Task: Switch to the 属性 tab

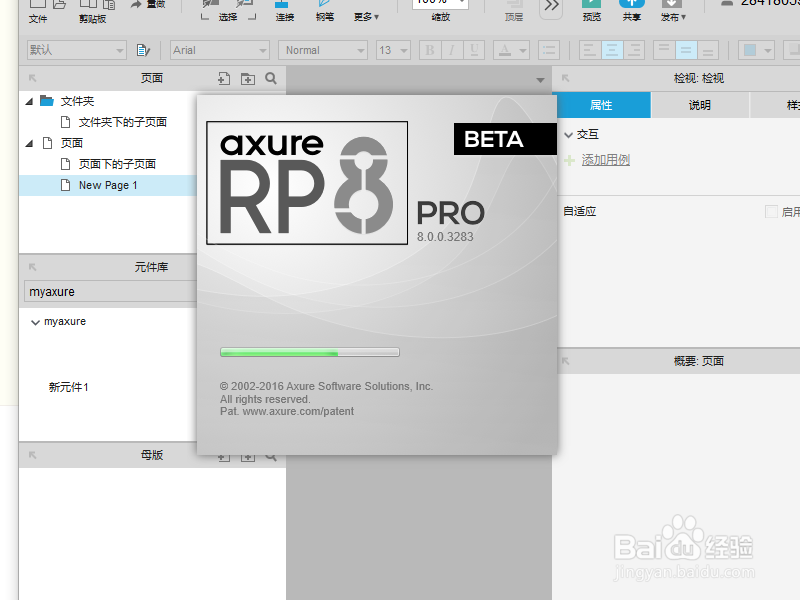Action: tap(601, 105)
